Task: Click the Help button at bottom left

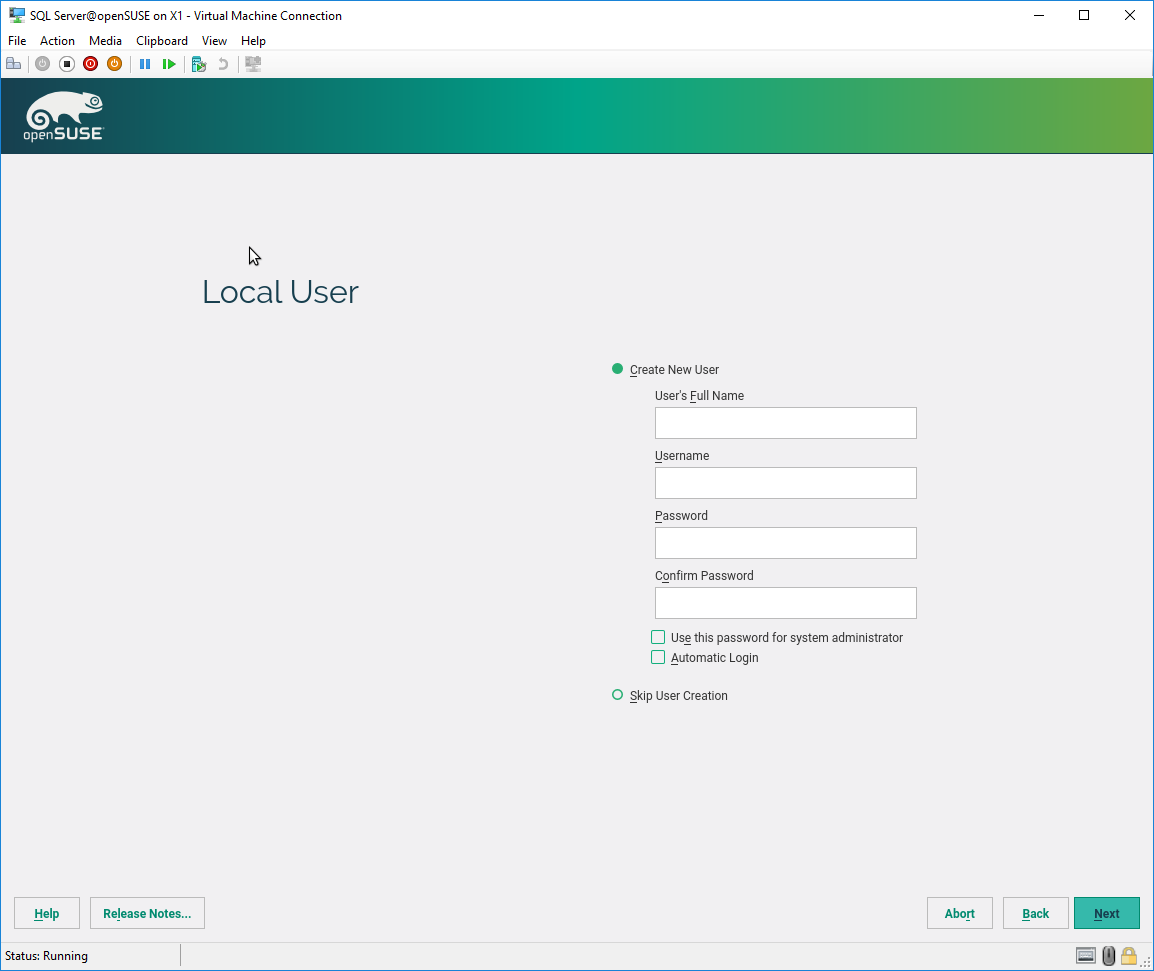Action: click(47, 913)
